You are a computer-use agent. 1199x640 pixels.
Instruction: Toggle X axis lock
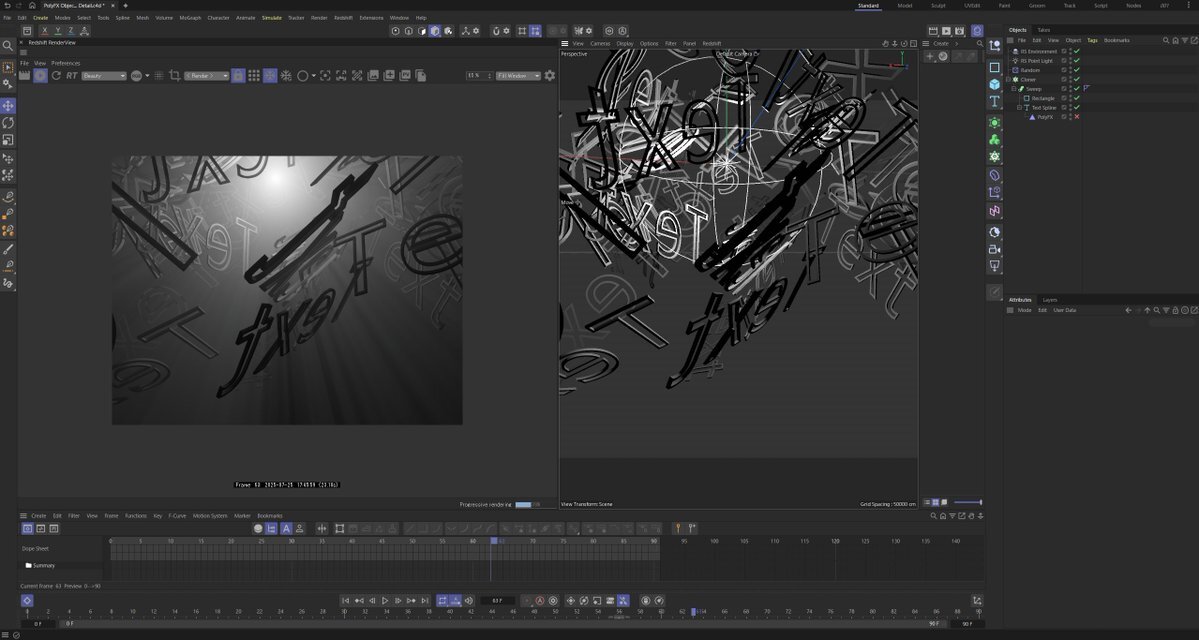[x=44, y=31]
